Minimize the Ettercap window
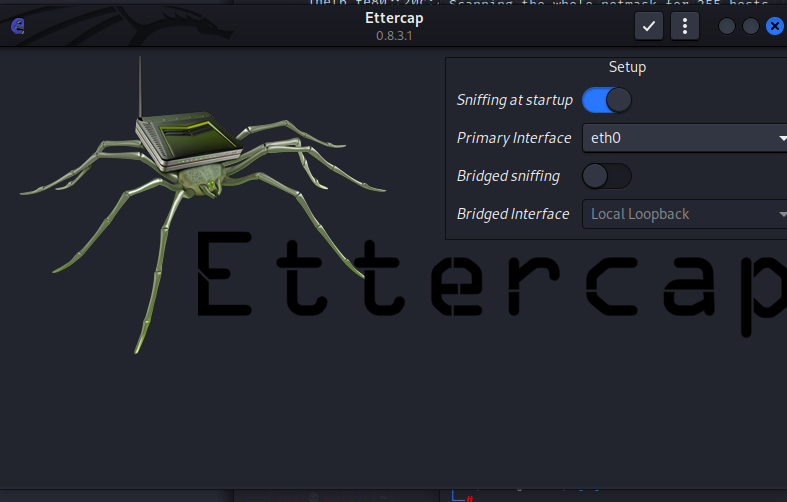Screen dimensions: 787x502 (x=727, y=26)
